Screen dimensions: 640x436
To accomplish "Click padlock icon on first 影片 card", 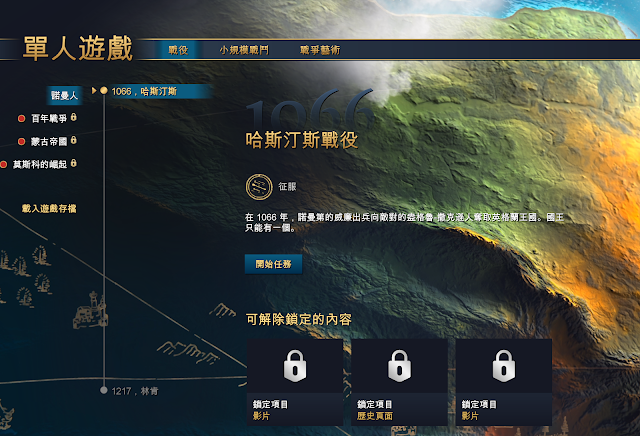I will pos(295,366).
